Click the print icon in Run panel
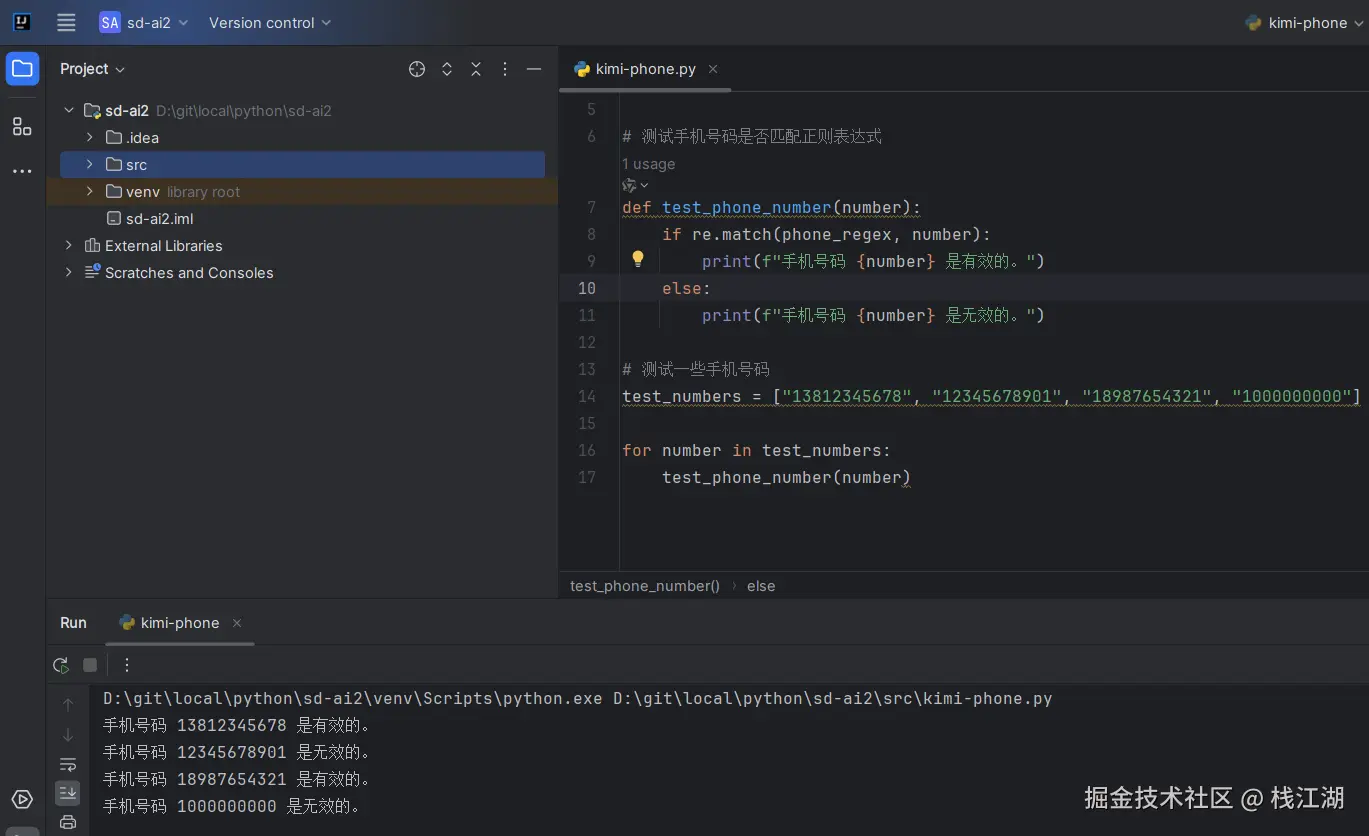1369x836 pixels. [68, 822]
